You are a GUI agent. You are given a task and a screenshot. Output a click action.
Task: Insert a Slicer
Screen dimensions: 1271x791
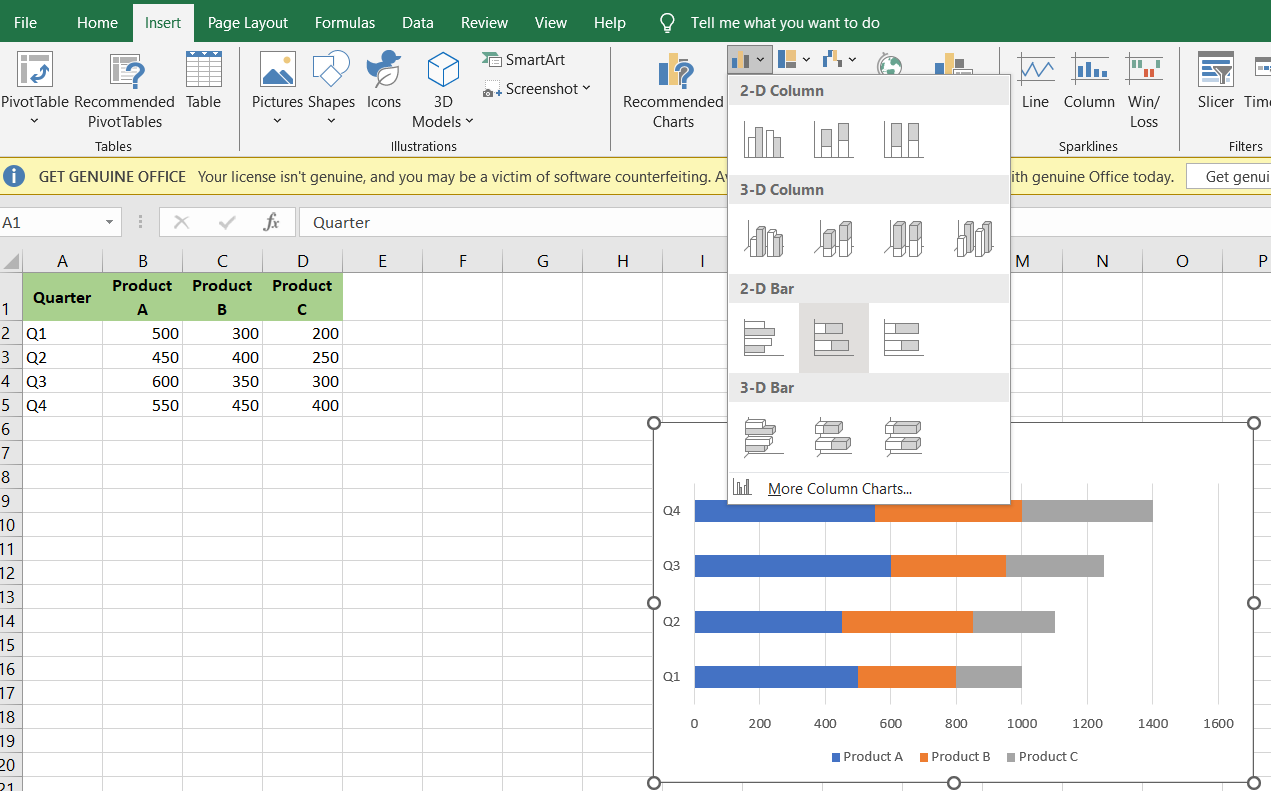(1215, 85)
